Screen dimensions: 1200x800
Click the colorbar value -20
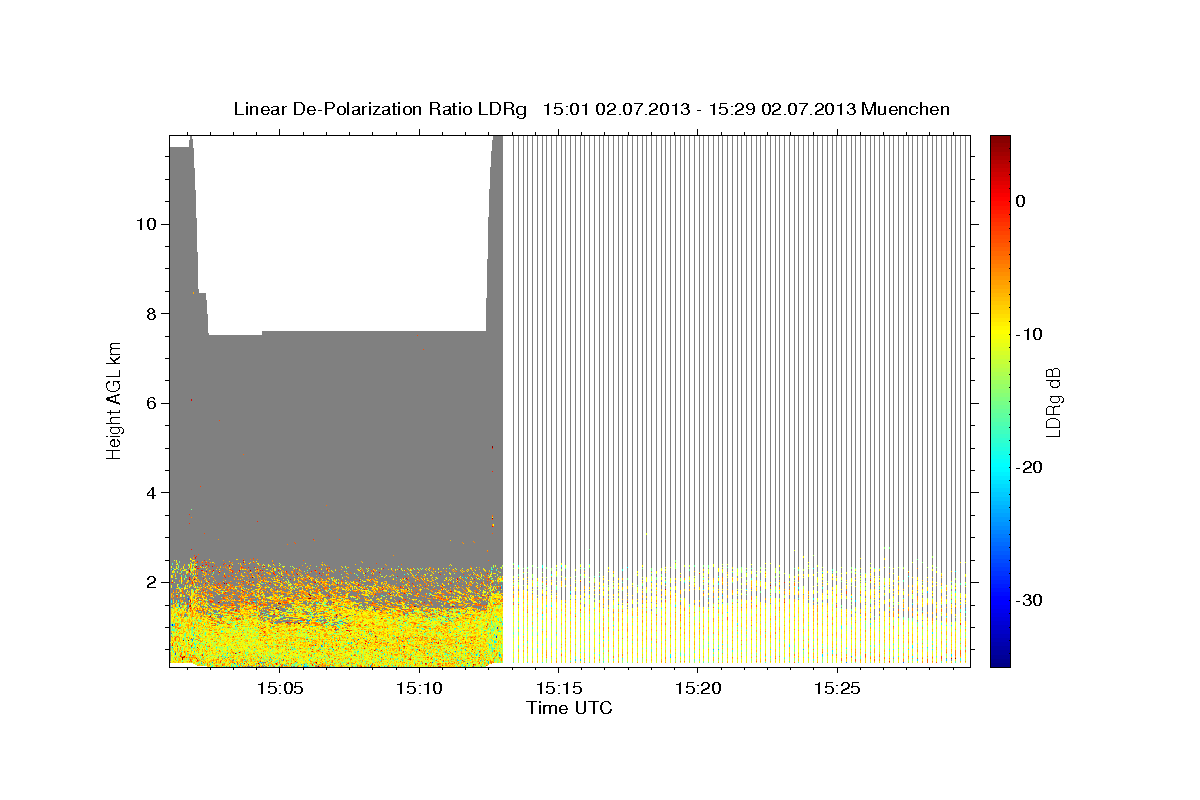[1029, 467]
